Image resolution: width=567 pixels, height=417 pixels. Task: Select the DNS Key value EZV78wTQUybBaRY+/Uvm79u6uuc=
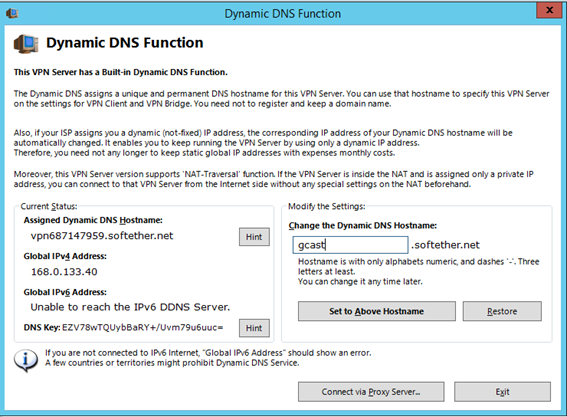point(143,327)
